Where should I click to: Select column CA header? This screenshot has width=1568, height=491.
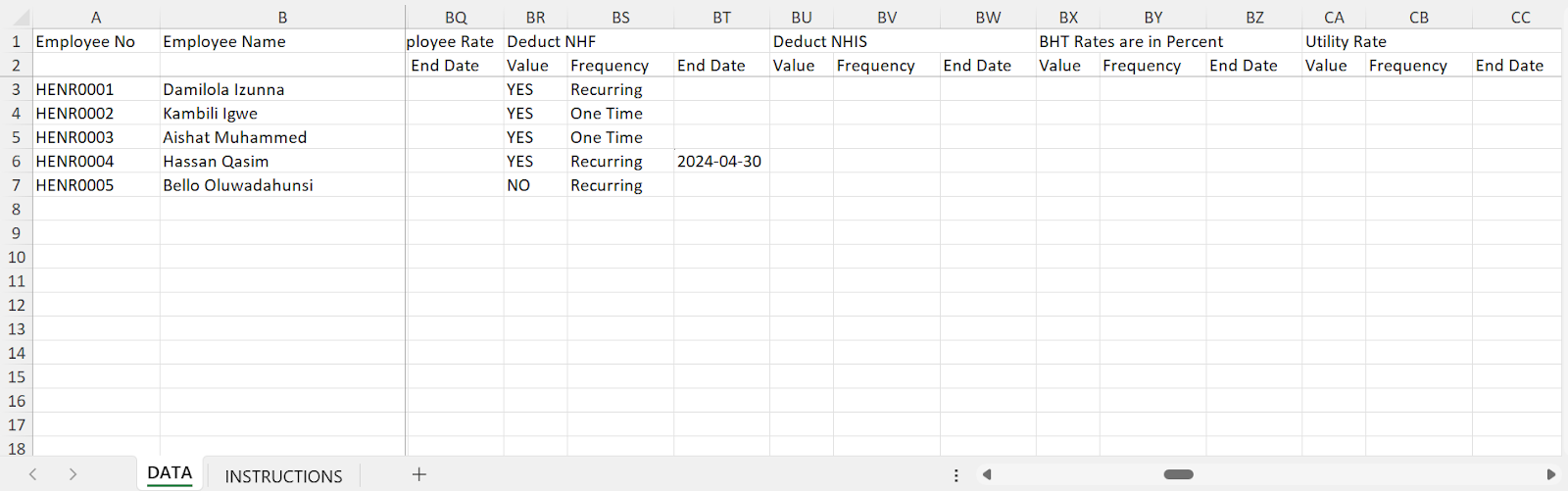(1334, 18)
